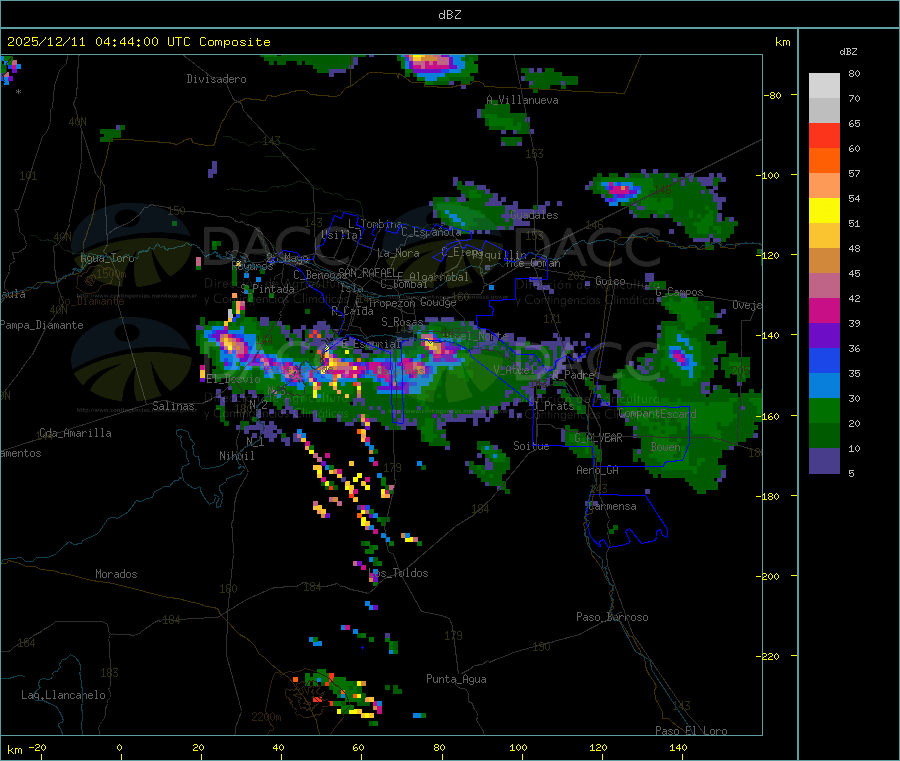Image resolution: width=900 pixels, height=761 pixels.
Task: Click the SAN_RAFAEL map label
Action: (x=366, y=272)
